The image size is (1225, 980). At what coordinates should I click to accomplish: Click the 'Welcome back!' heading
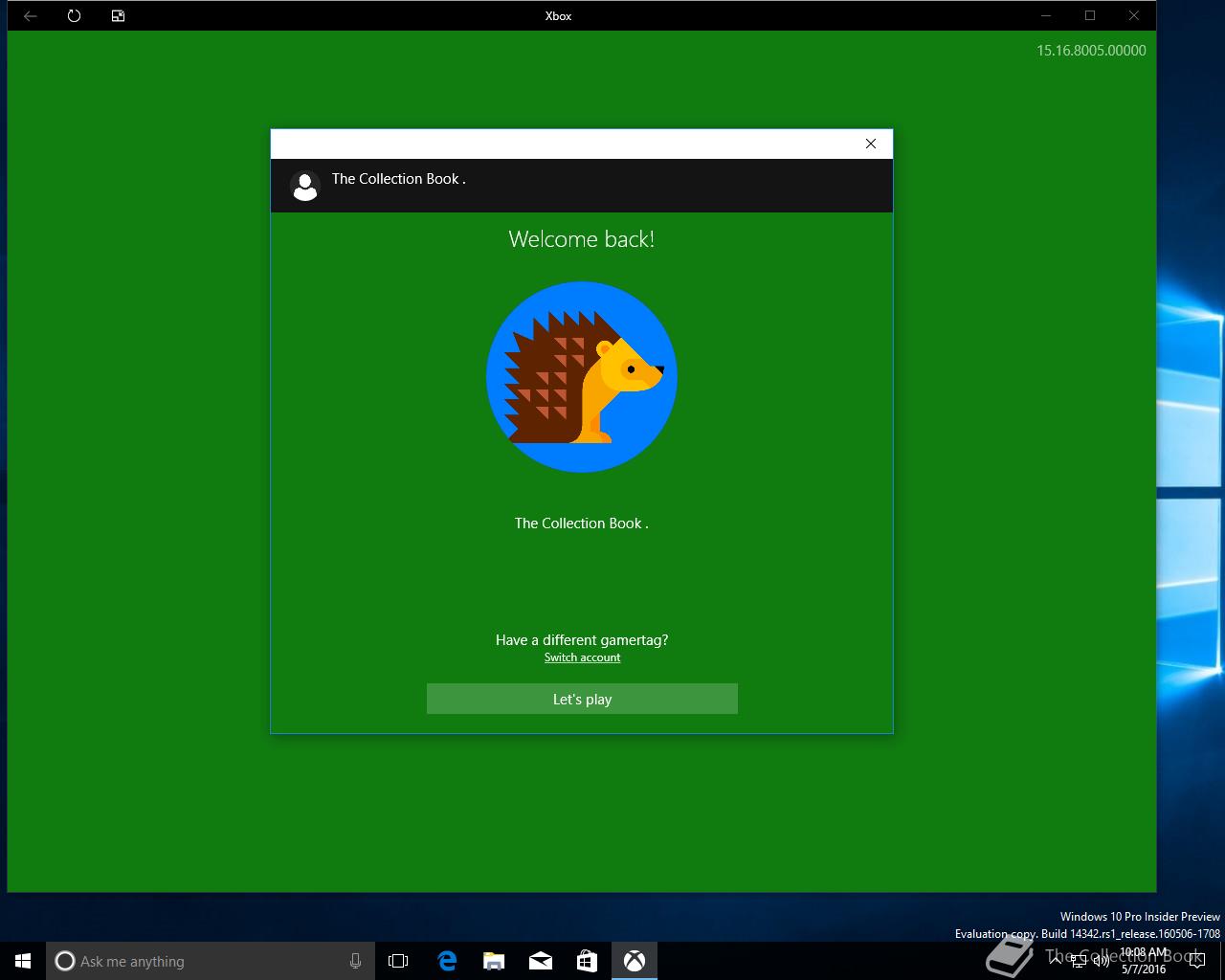(x=582, y=239)
